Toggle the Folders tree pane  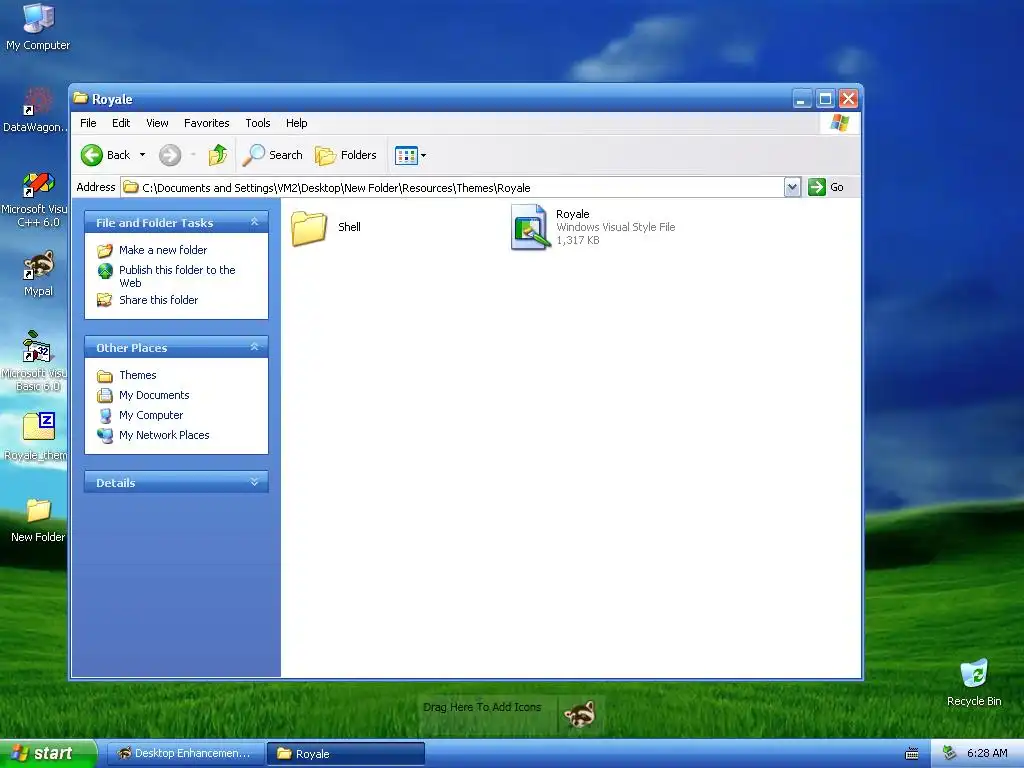345,155
